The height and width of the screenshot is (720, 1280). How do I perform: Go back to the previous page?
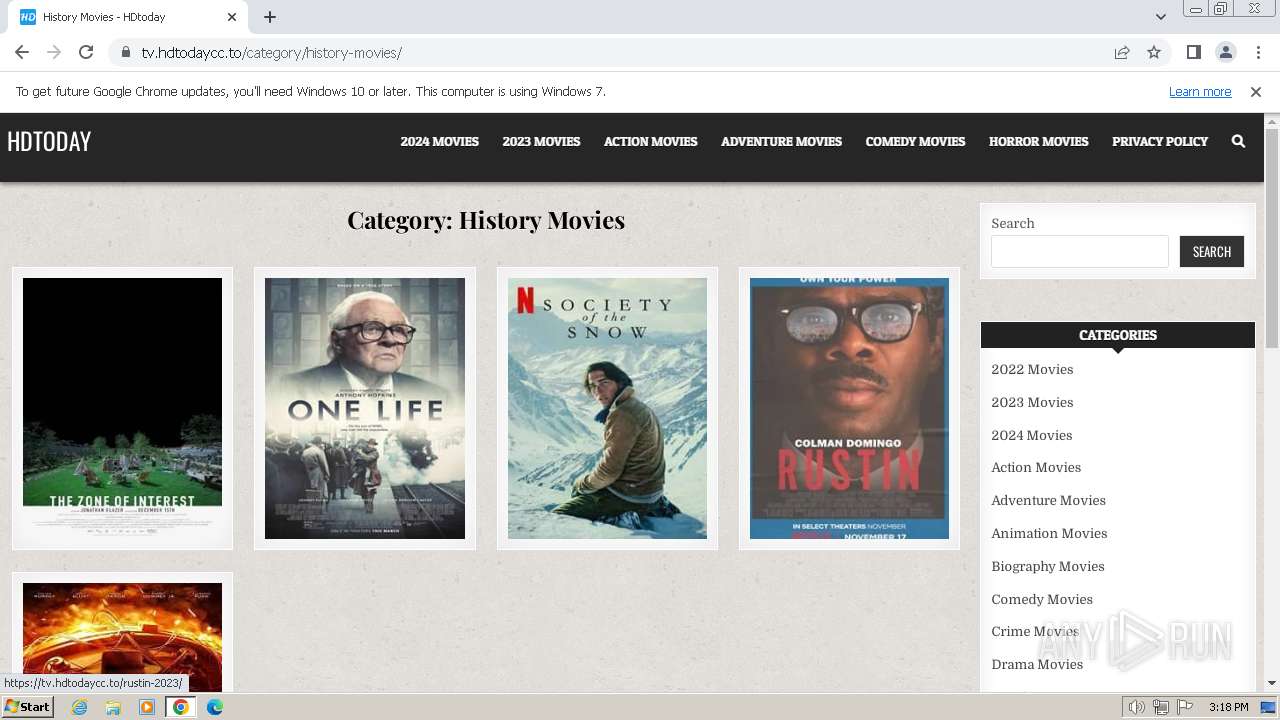[x=22, y=52]
